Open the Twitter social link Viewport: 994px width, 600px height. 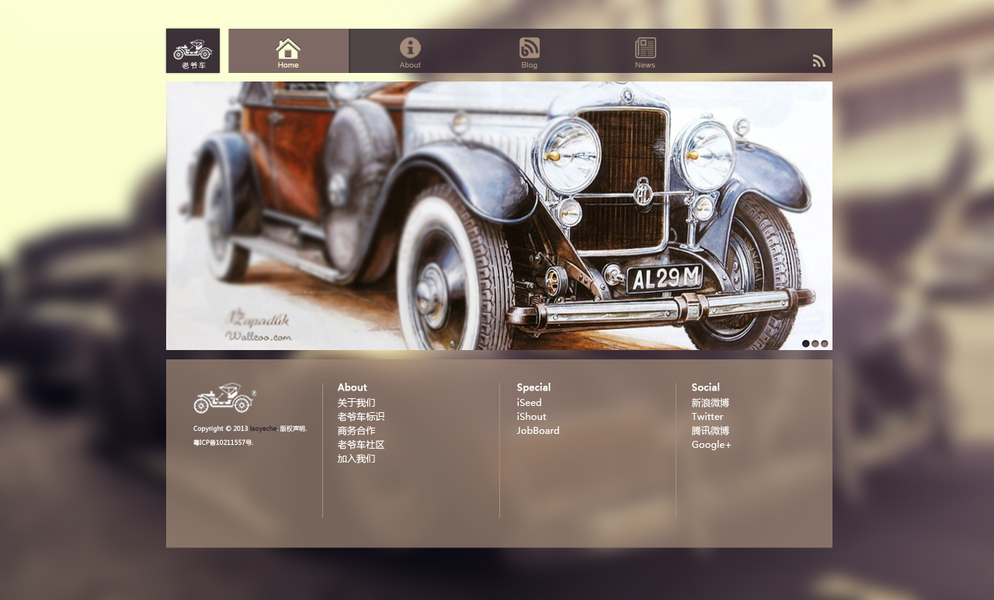click(707, 417)
